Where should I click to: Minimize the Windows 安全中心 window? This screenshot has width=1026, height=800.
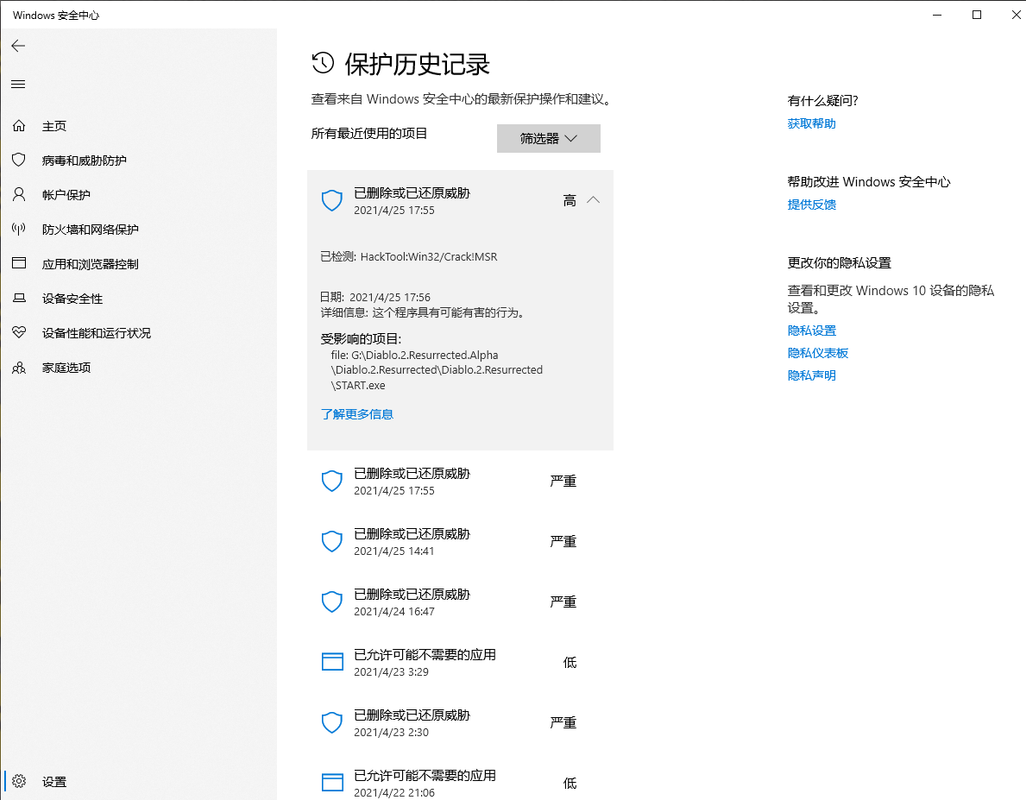point(937,14)
